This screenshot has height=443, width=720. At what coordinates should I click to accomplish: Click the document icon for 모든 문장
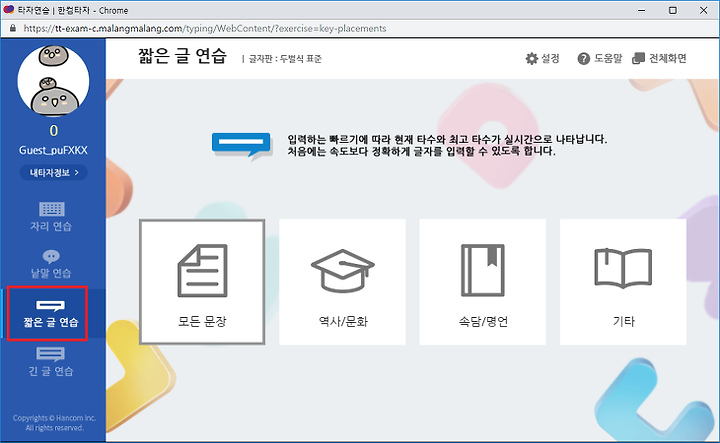(x=202, y=270)
